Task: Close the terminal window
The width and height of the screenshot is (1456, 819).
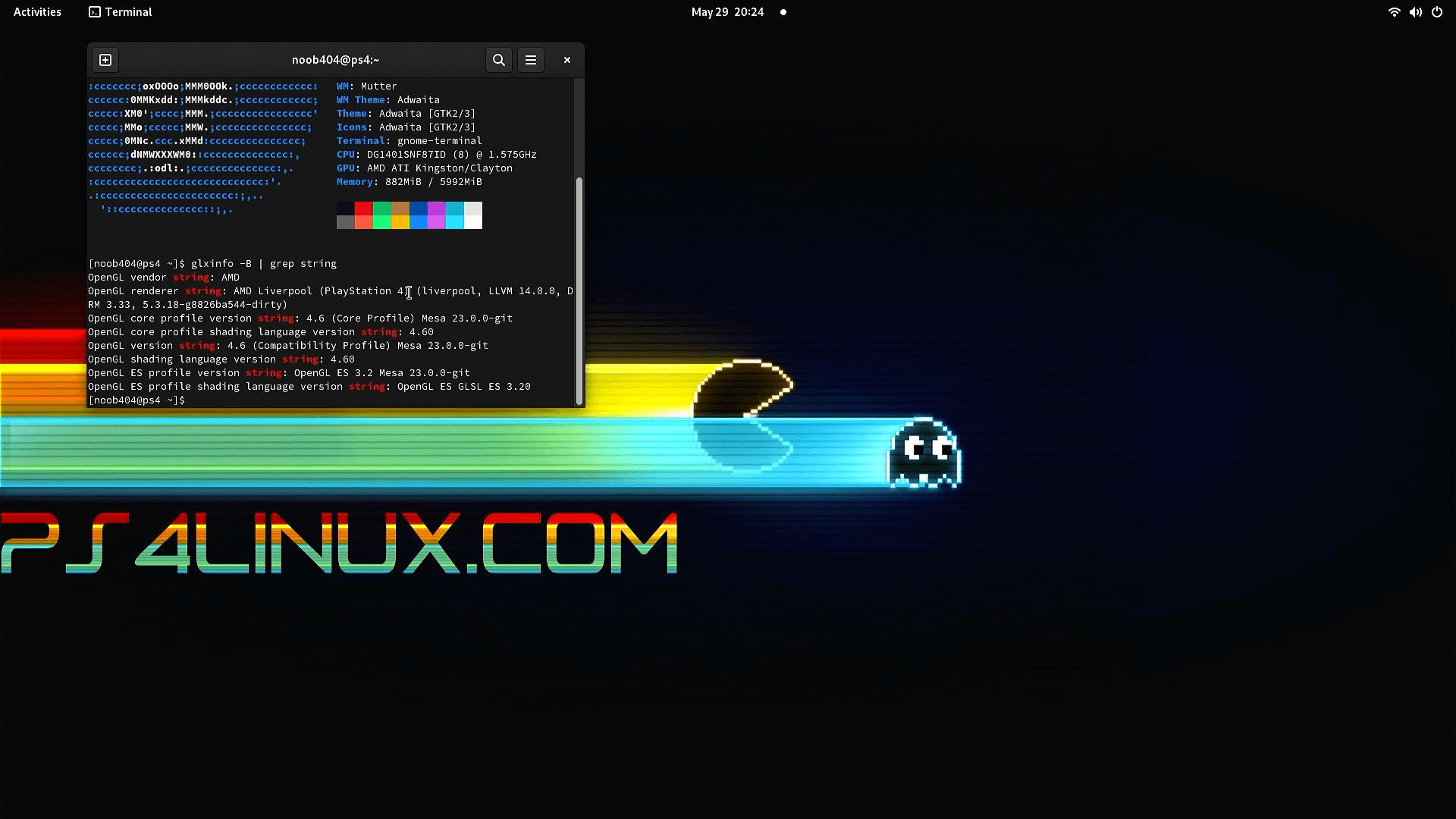Action: click(566, 60)
